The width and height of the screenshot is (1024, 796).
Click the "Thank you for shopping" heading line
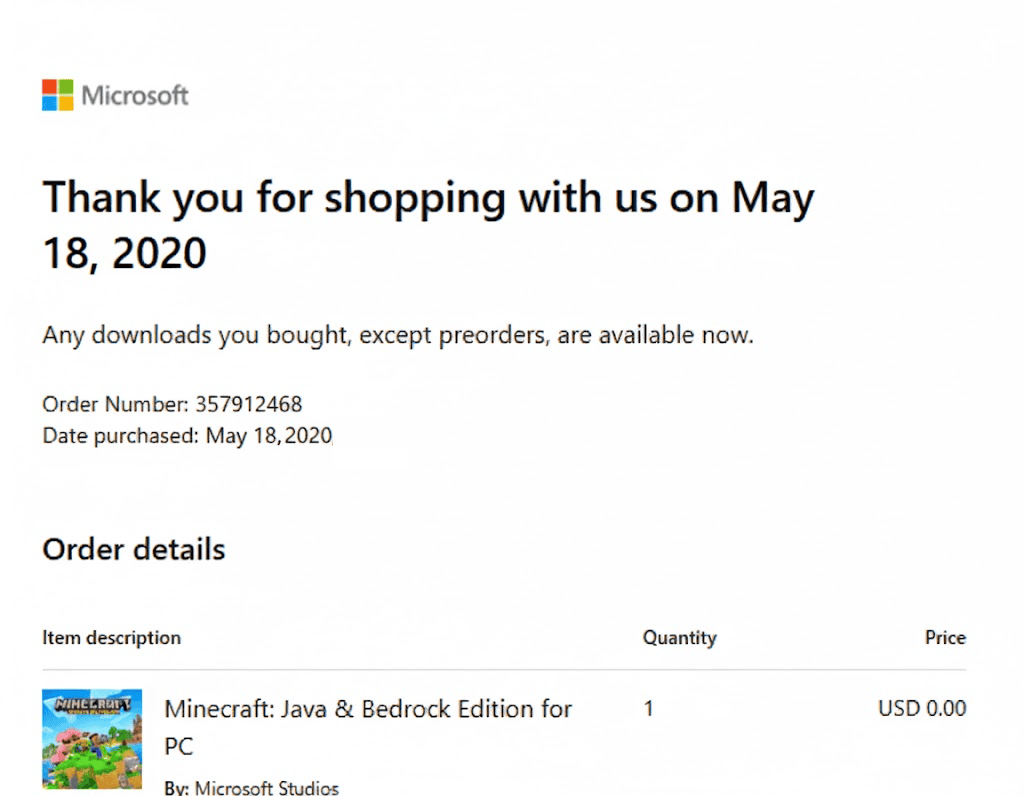(428, 198)
